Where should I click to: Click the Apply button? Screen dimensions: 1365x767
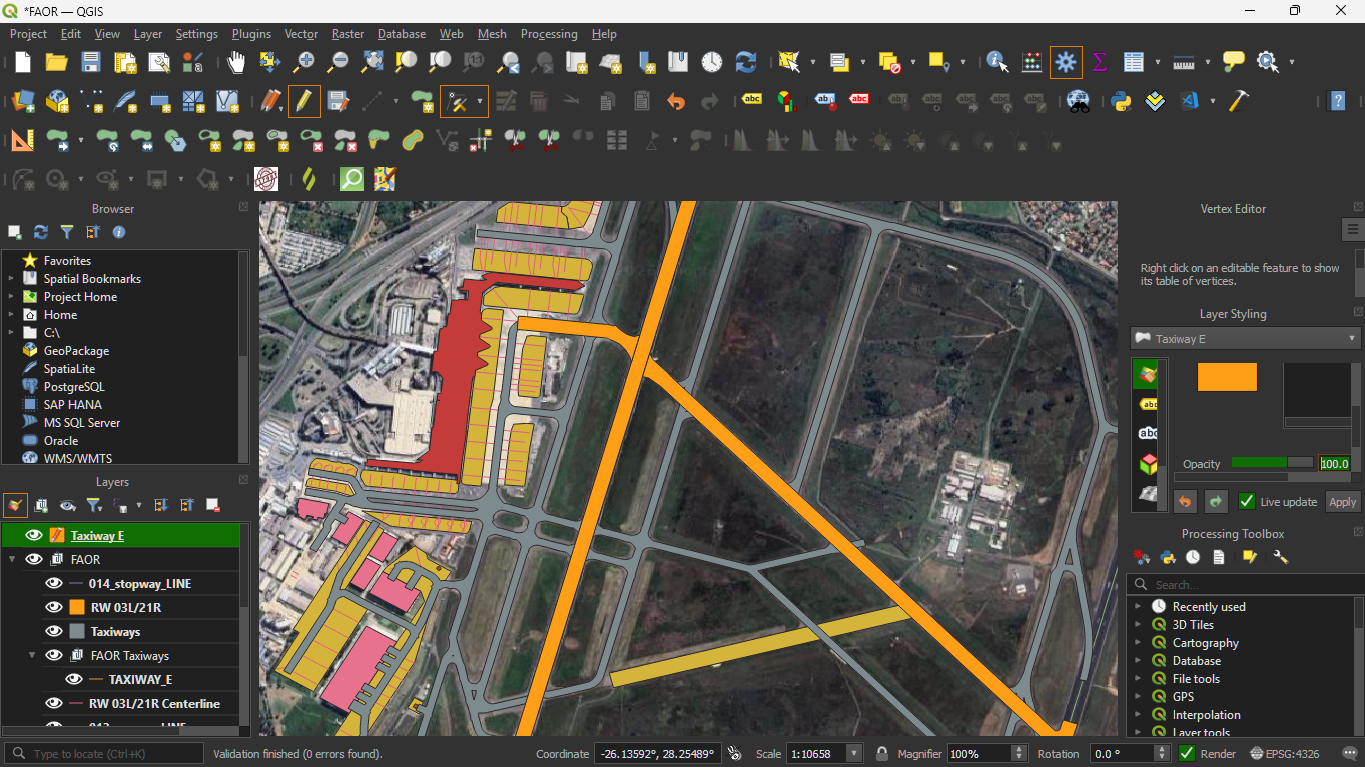1342,502
